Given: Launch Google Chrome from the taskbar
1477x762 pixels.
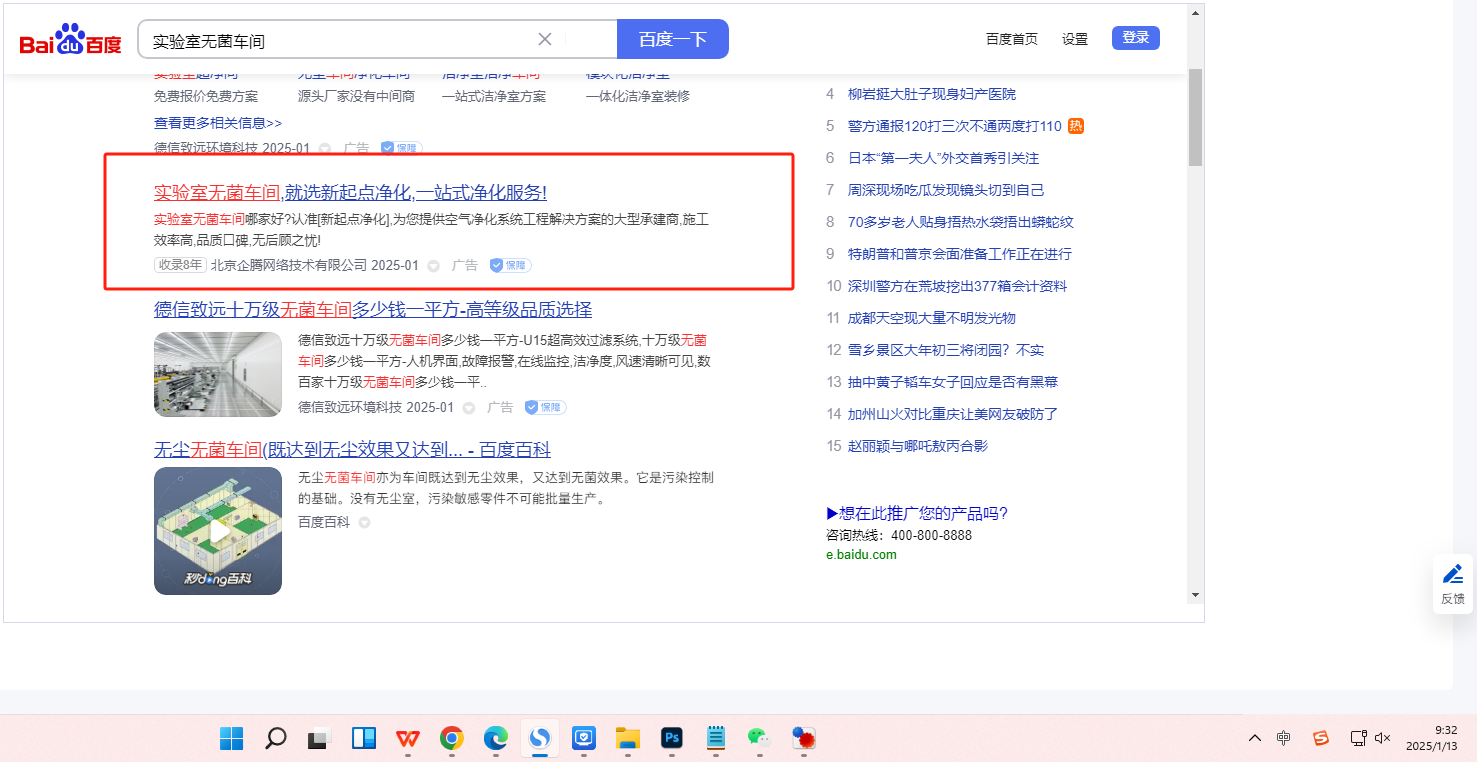Looking at the screenshot, I should coord(452,739).
